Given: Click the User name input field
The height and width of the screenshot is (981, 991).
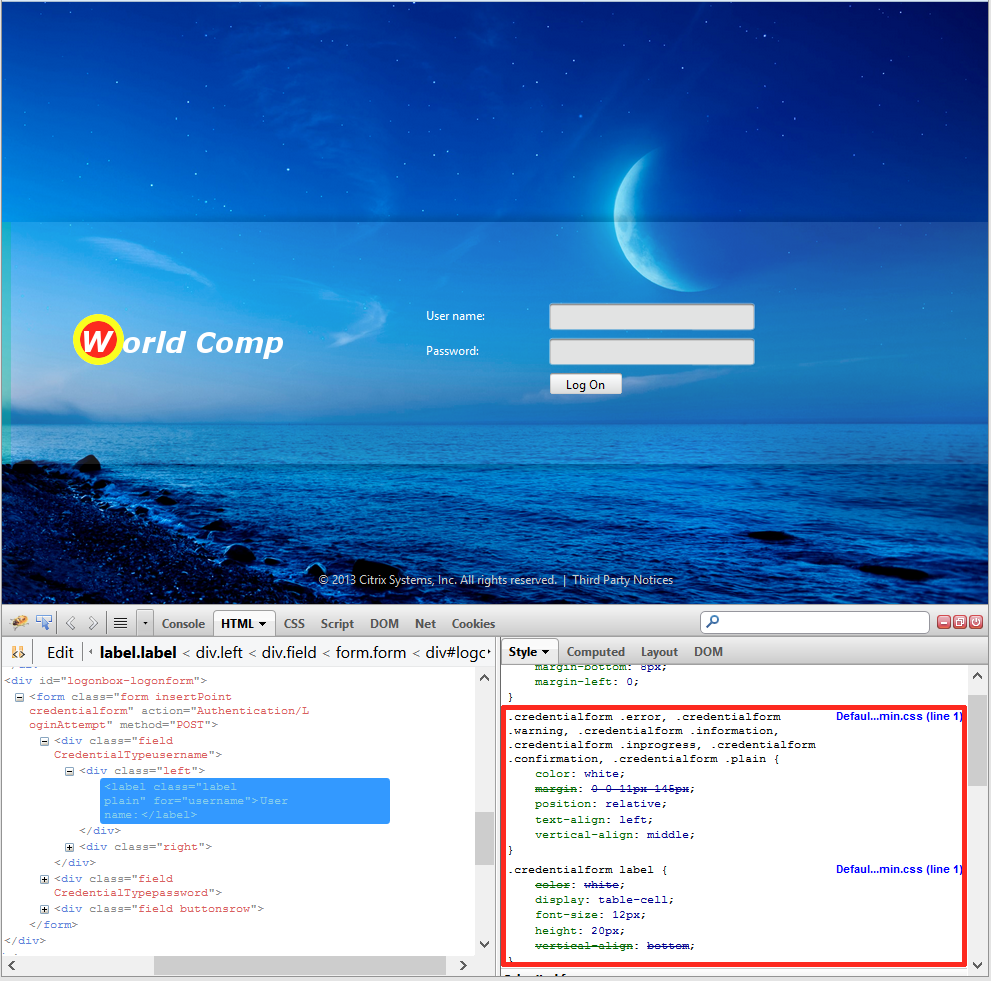Looking at the screenshot, I should [651, 317].
